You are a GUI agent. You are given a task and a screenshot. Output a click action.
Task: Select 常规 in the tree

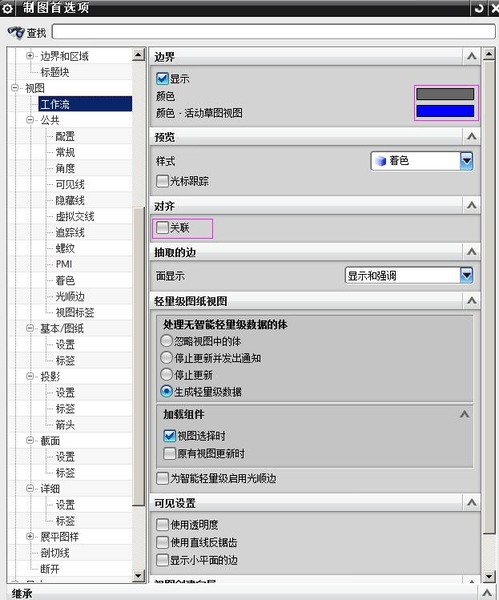[x=65, y=152]
